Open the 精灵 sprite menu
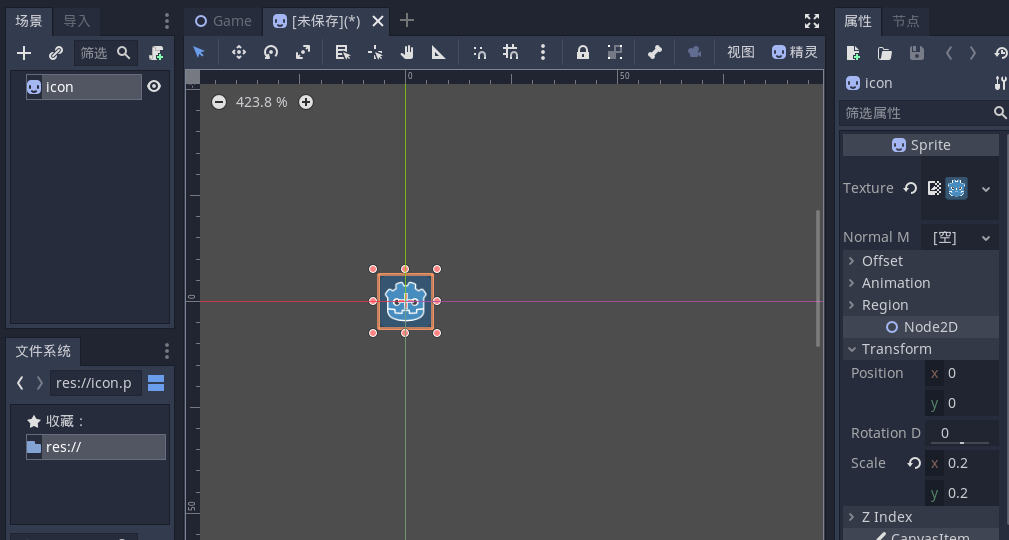The height and width of the screenshot is (540, 1009). coord(795,52)
